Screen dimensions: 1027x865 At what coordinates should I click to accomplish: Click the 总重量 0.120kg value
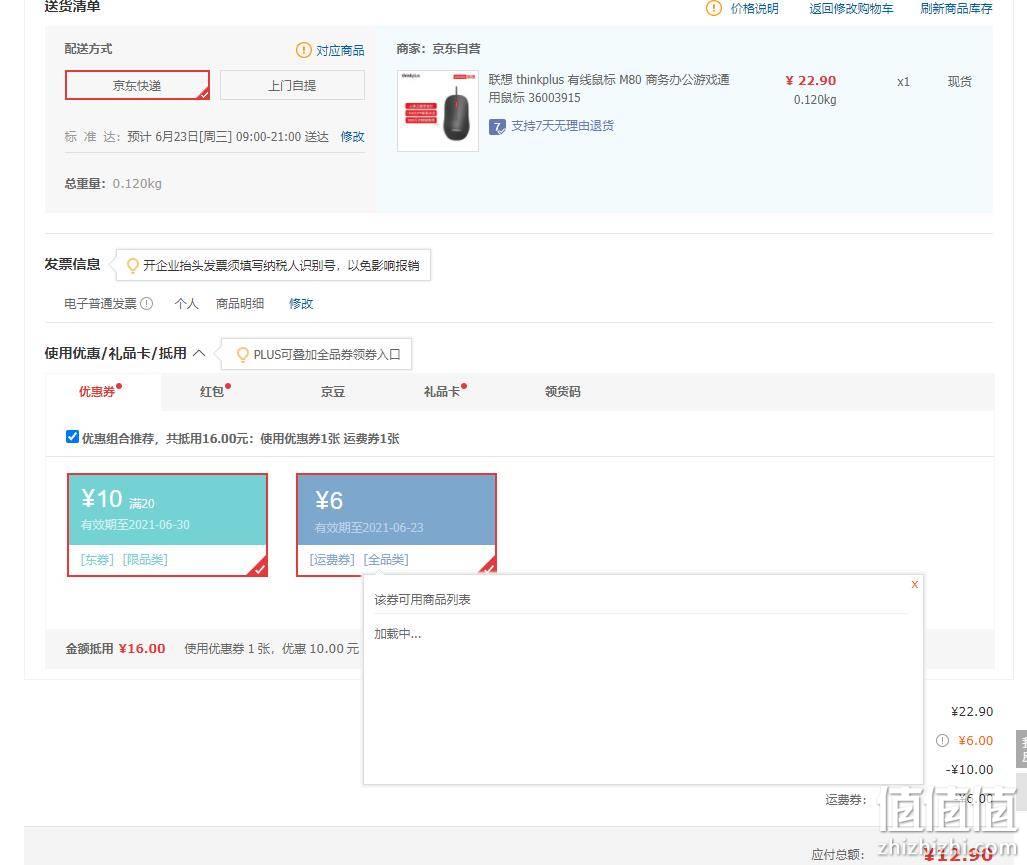coord(137,183)
